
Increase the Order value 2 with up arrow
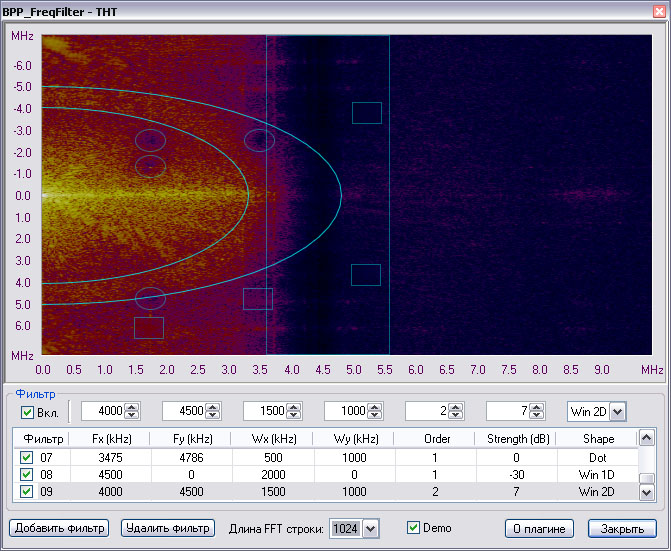coord(456,407)
